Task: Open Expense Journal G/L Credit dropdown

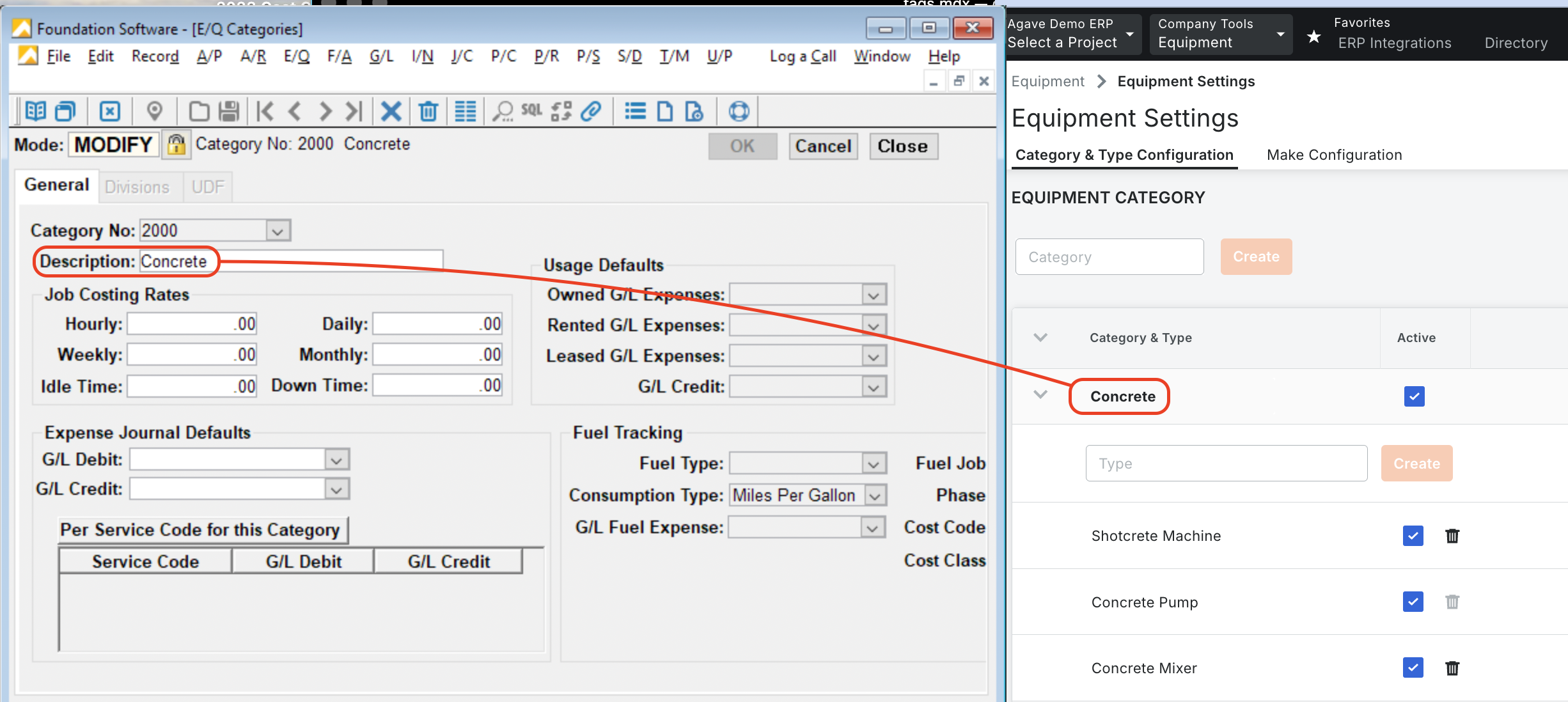Action: [337, 489]
